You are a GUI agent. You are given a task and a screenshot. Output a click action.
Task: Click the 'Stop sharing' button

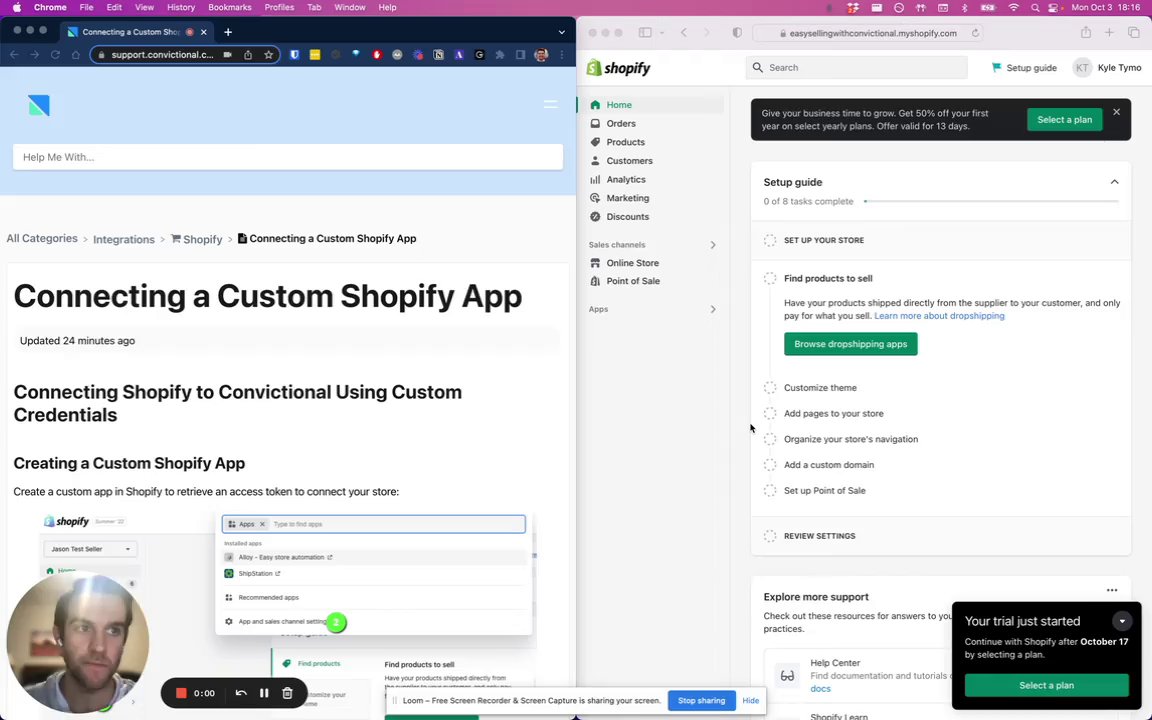(701, 701)
